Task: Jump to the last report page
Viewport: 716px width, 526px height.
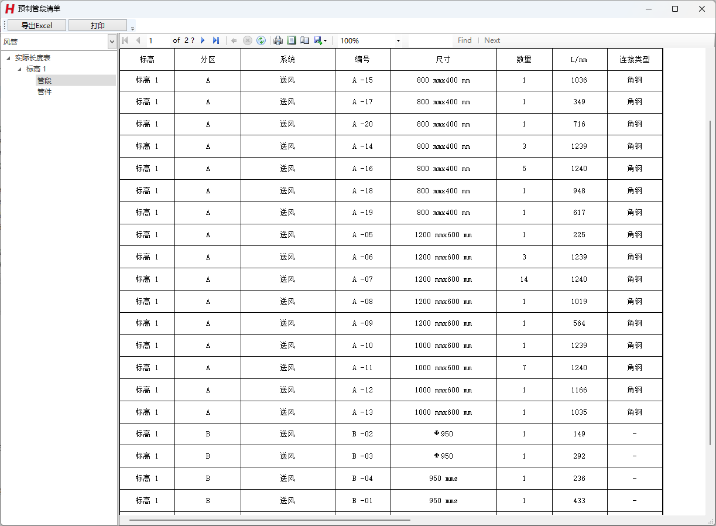Action: click(x=215, y=41)
